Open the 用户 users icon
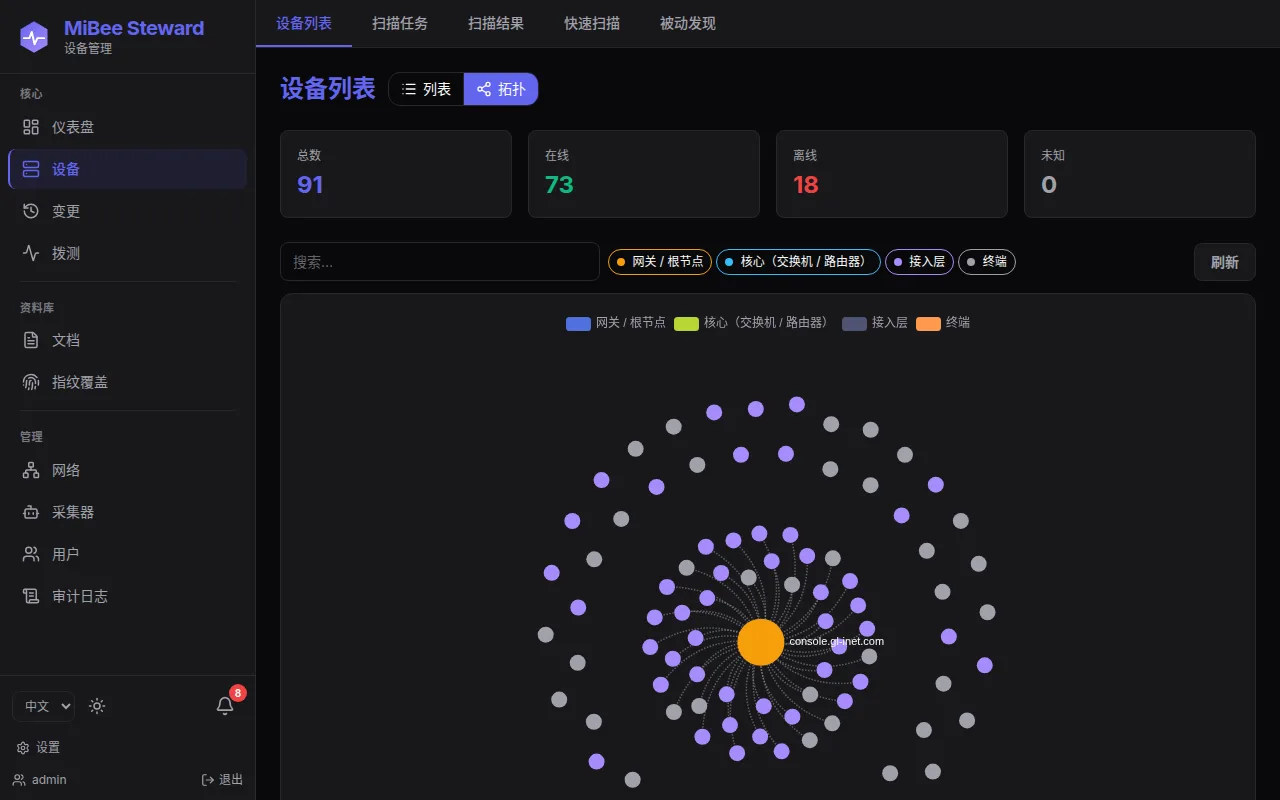 click(x=31, y=554)
